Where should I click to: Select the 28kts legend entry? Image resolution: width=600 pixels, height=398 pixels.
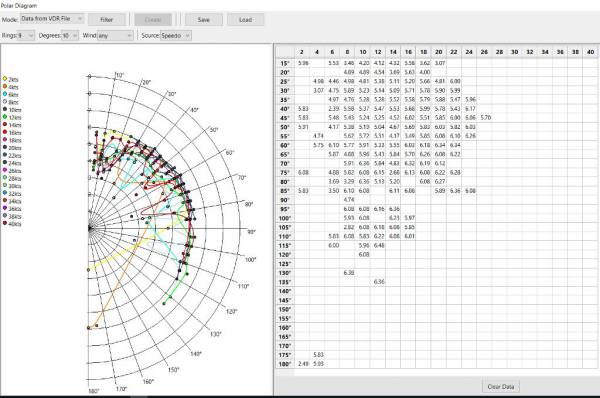[12, 178]
